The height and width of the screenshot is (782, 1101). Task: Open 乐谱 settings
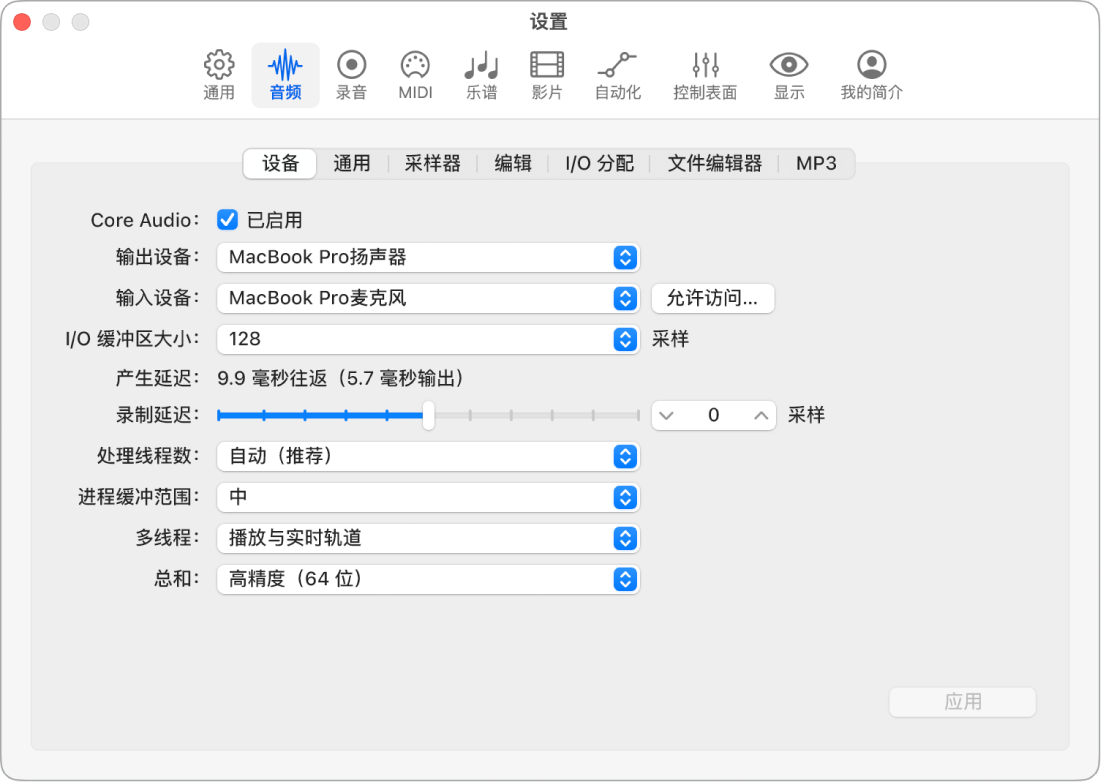(x=481, y=74)
